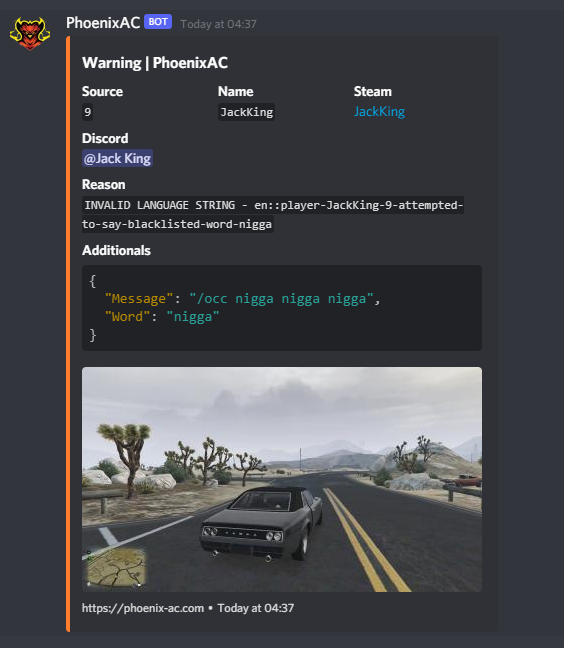Click the phoenix-ac.com footer text

[x=143, y=608]
